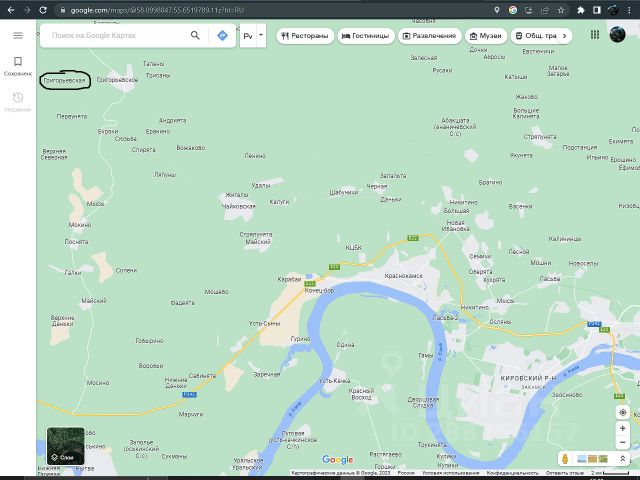640x480 pixels.
Task: Zoom out with the minus button
Action: [x=622, y=442]
